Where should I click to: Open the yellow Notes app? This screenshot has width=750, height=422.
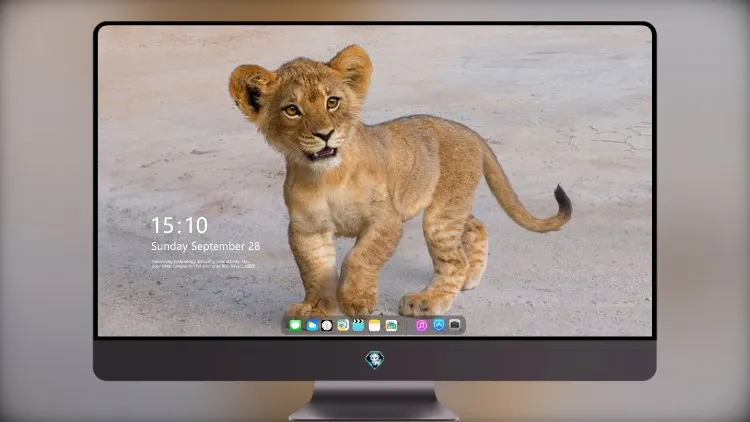[x=375, y=325]
